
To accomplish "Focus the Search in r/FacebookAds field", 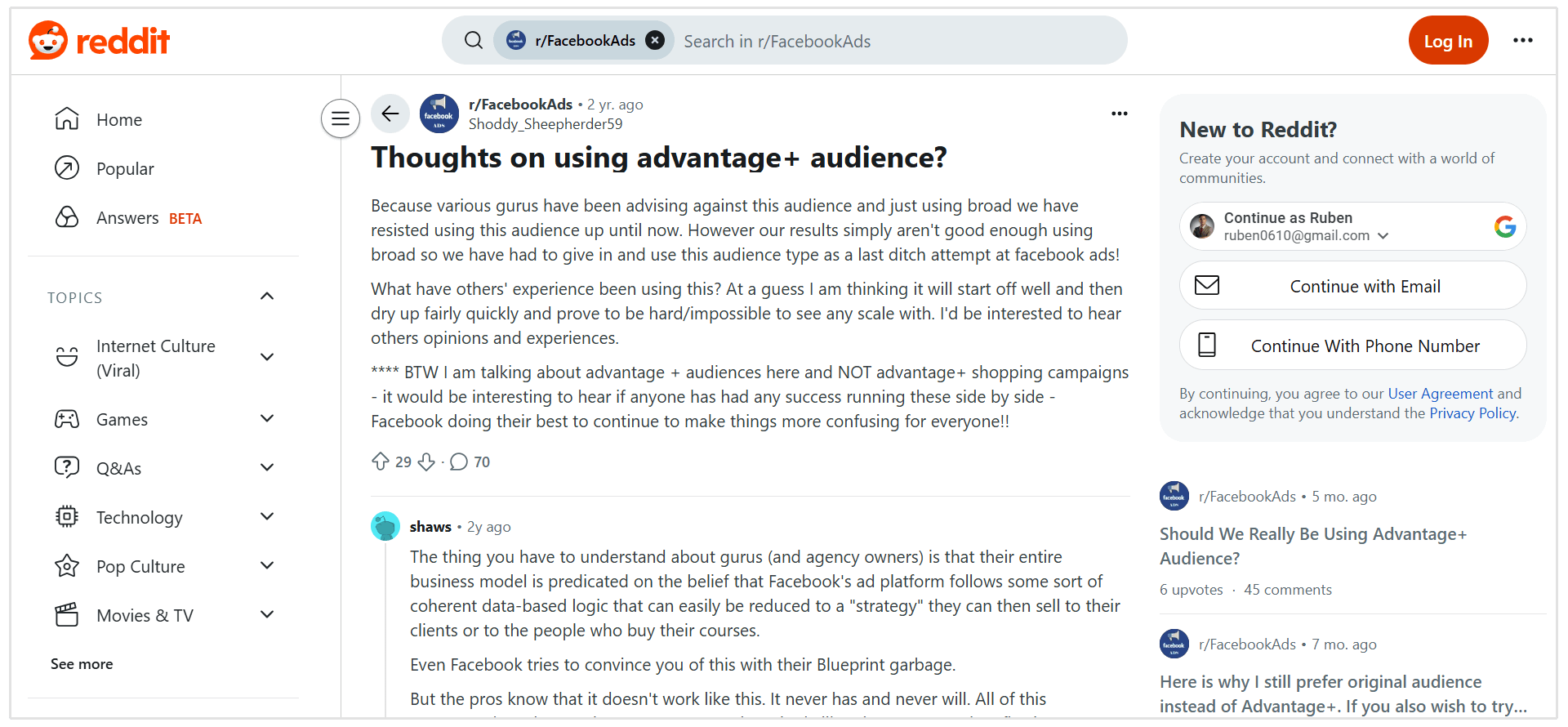I will click(898, 41).
